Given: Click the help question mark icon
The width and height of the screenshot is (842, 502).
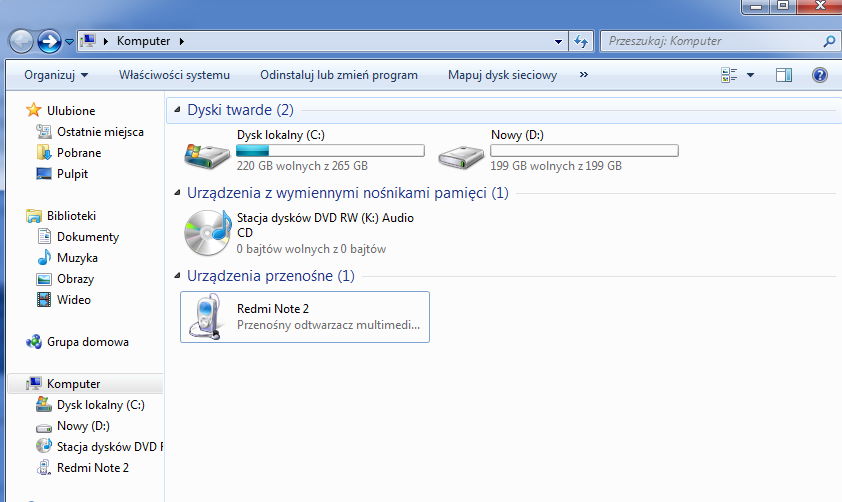Looking at the screenshot, I should [819, 75].
